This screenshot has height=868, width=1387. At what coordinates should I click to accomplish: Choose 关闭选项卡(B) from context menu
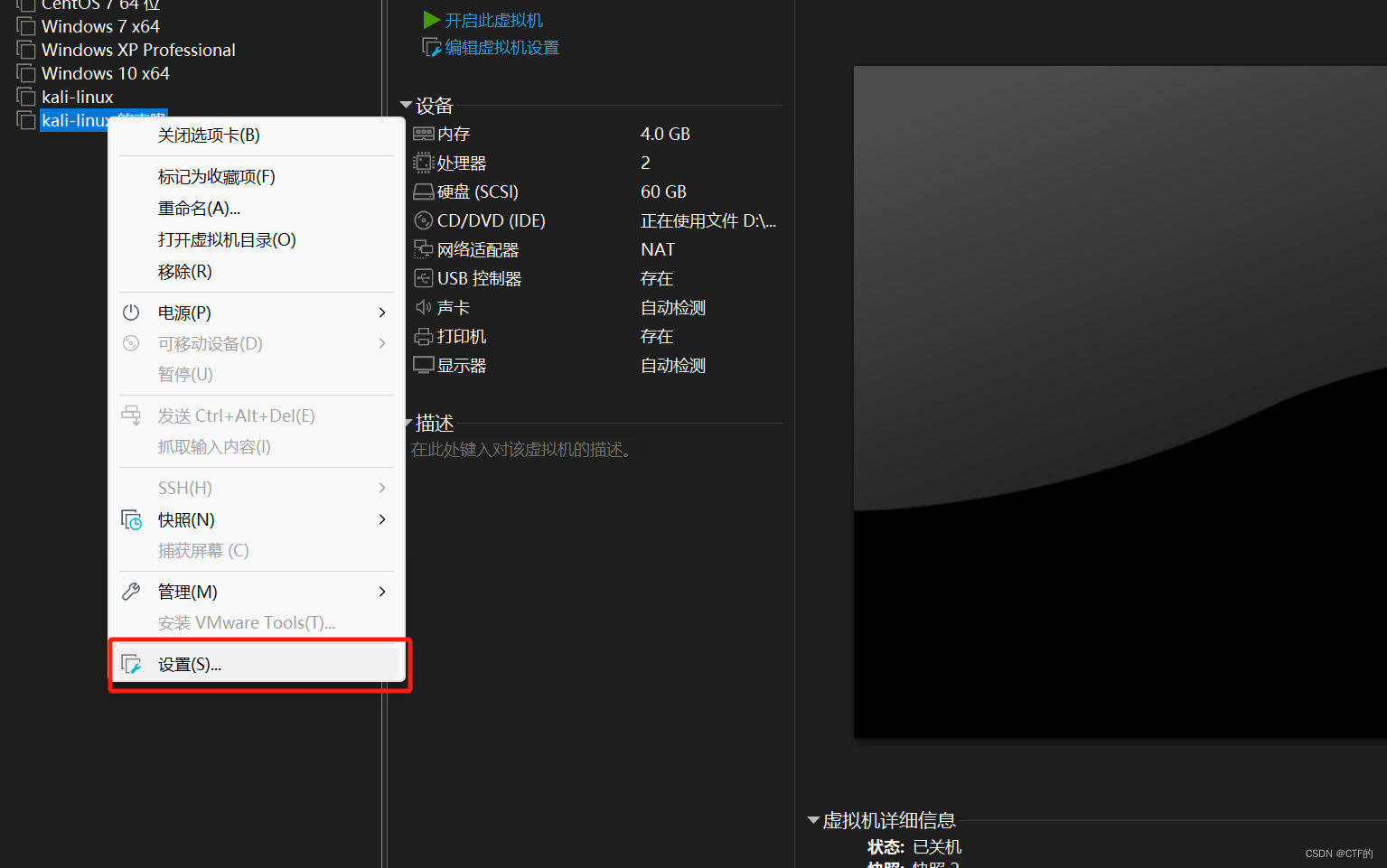pyautogui.click(x=209, y=135)
